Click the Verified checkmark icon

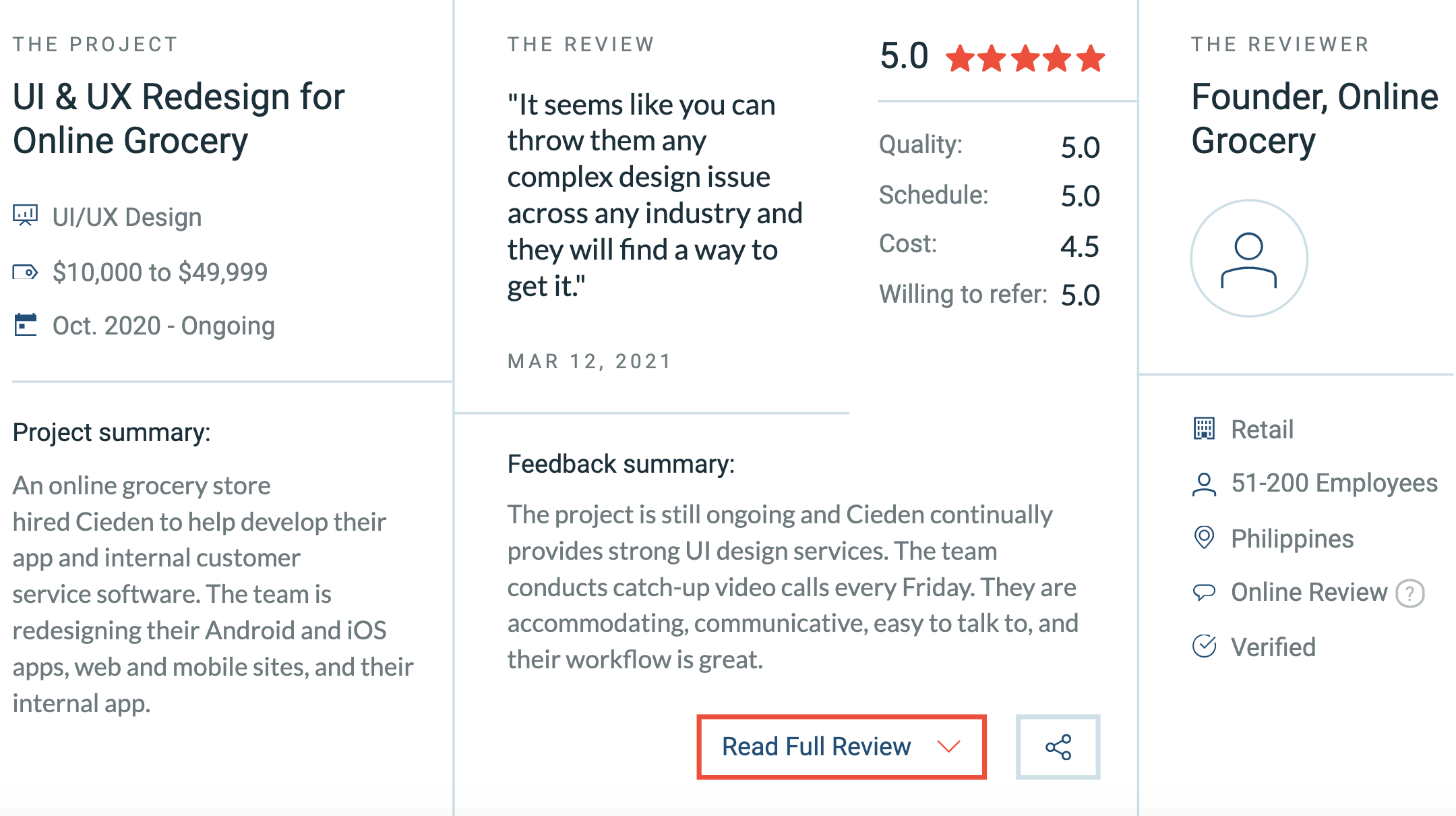click(1204, 646)
